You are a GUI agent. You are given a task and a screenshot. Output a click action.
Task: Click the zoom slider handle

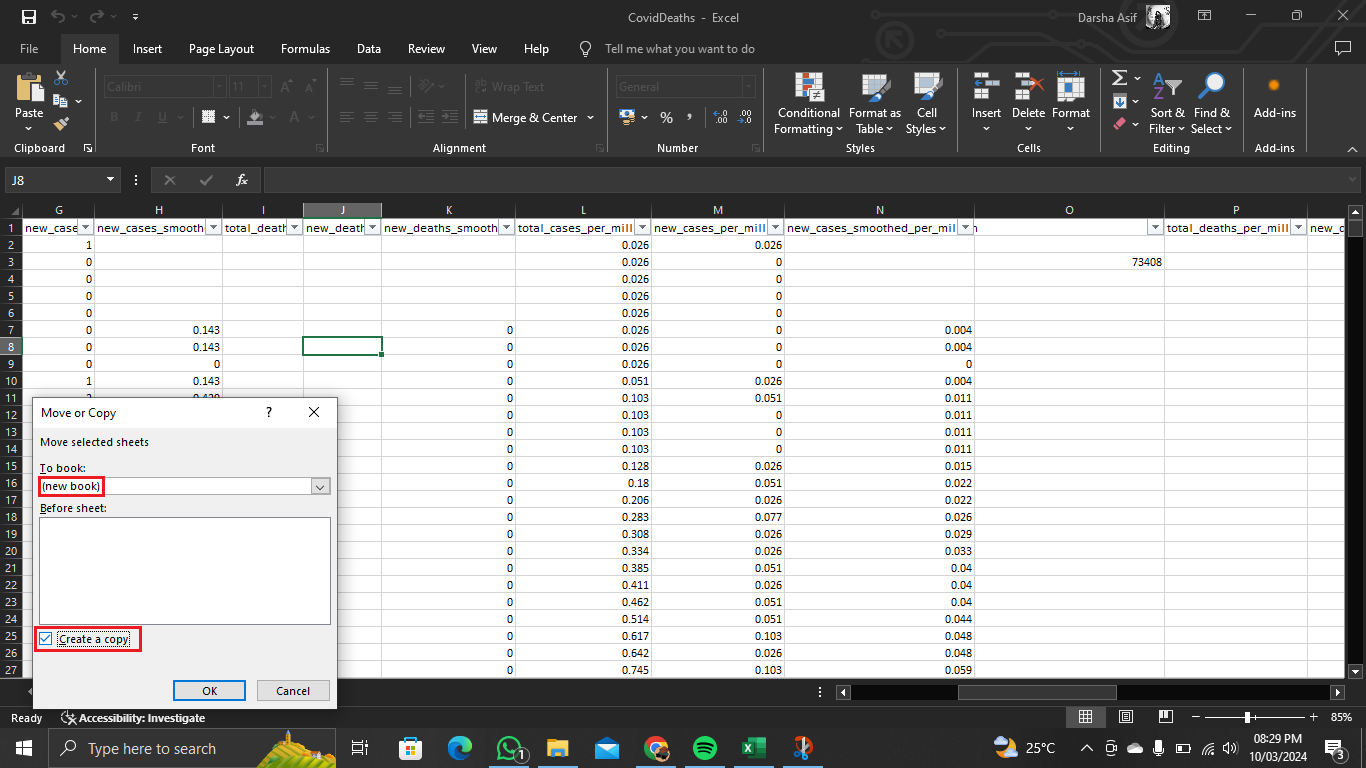(x=1248, y=717)
